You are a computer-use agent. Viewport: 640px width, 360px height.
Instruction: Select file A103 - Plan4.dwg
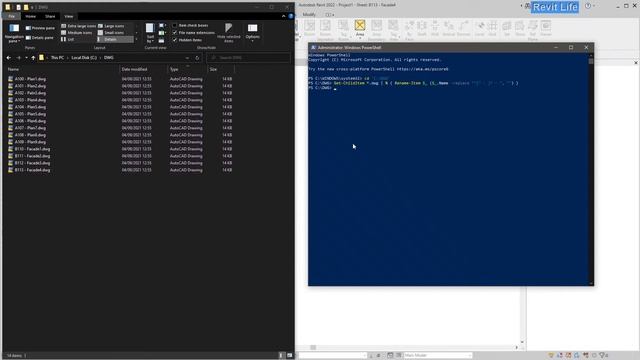pyautogui.click(x=30, y=100)
